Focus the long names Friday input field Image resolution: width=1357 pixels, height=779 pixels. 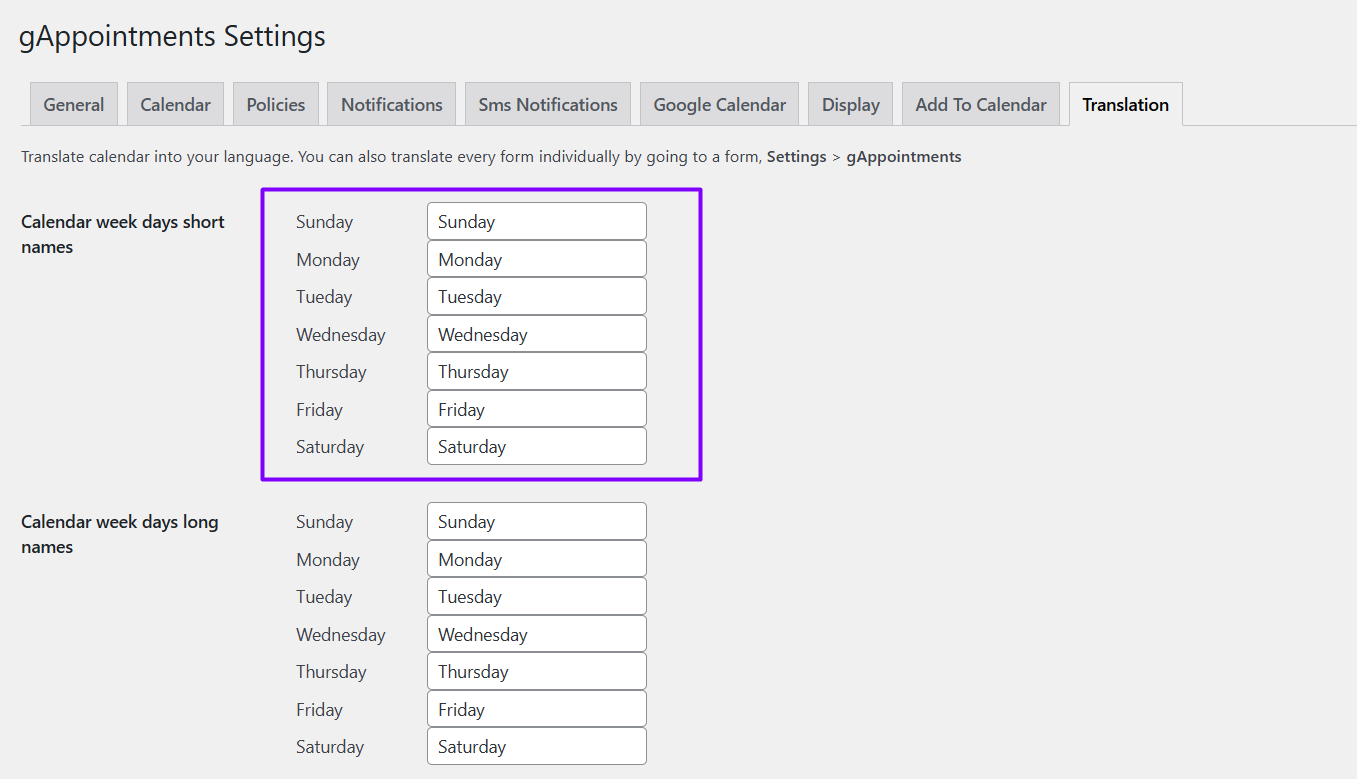[537, 709]
